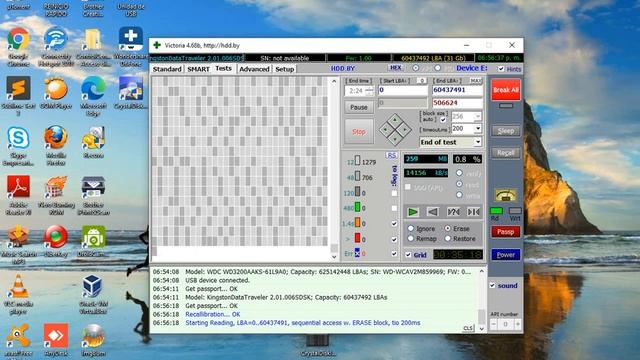Open ImgBurn desktop shortcut
Screen dimensions: 640x360
[x=93, y=340]
